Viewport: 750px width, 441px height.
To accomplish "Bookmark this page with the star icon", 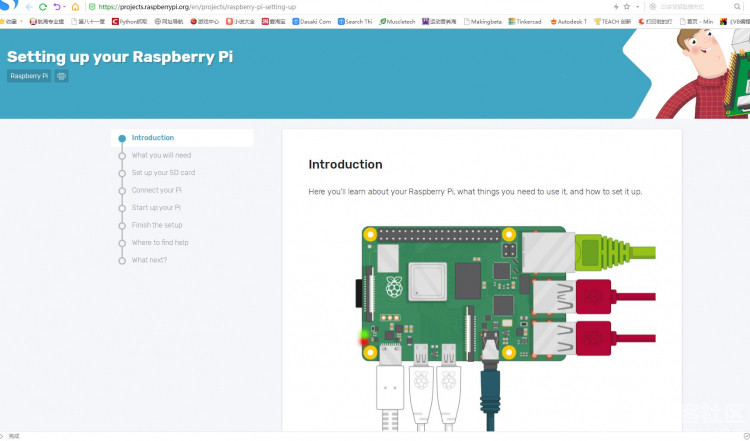I will (627, 7).
